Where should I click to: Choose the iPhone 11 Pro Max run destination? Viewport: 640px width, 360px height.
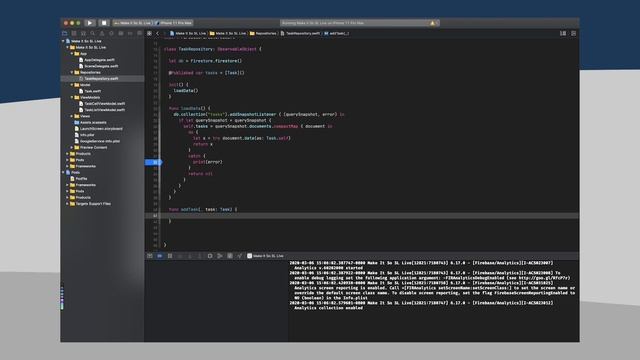pyautogui.click(x=175, y=23)
